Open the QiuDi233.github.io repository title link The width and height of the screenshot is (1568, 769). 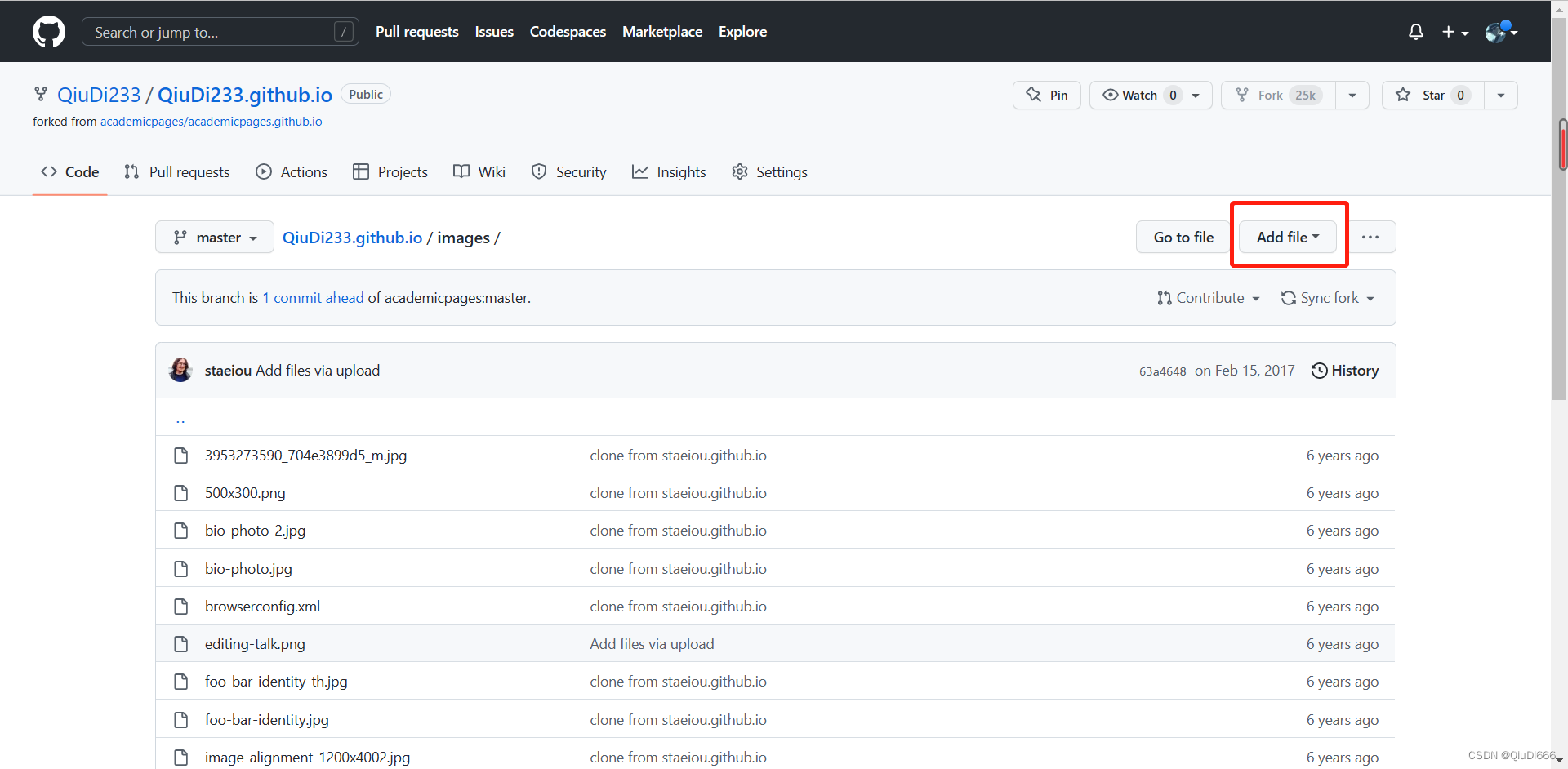point(245,95)
